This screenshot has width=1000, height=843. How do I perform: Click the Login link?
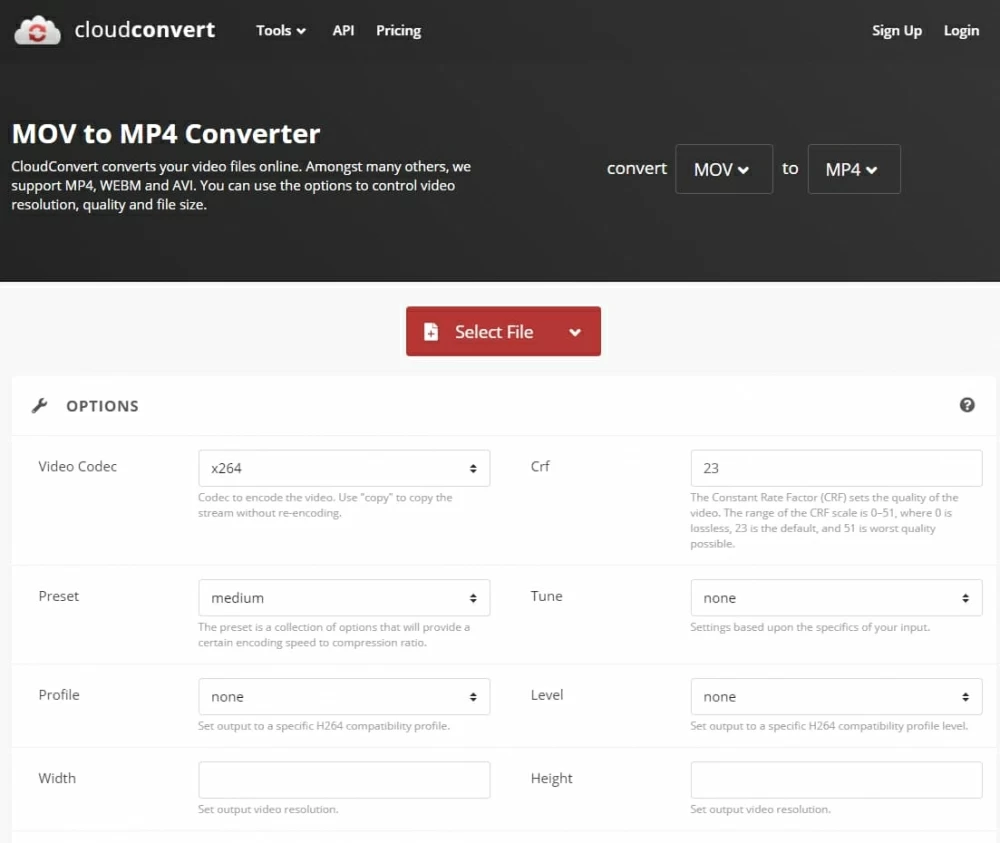pyautogui.click(x=961, y=31)
